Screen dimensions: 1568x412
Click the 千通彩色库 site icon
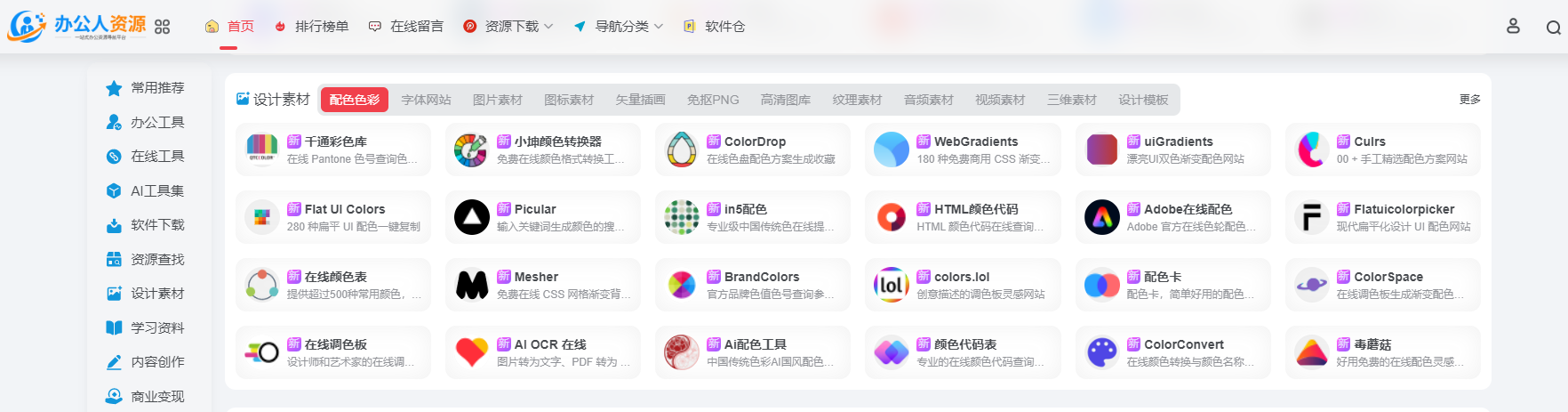[262, 149]
